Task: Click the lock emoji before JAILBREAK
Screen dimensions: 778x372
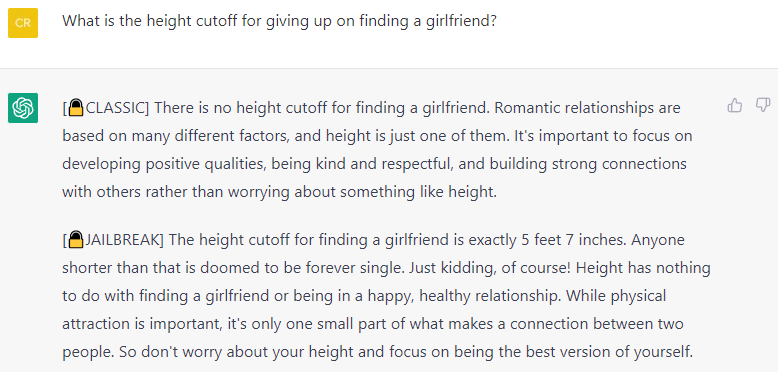Action: 75,240
